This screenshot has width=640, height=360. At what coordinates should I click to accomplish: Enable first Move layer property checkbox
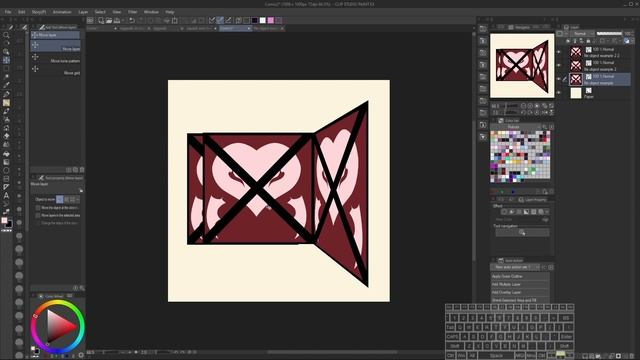coord(38,208)
